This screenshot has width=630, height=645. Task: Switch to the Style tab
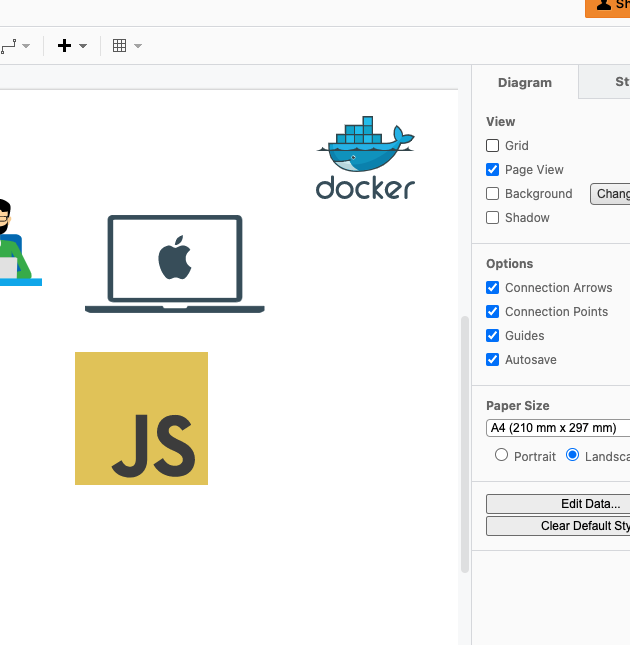click(605, 81)
